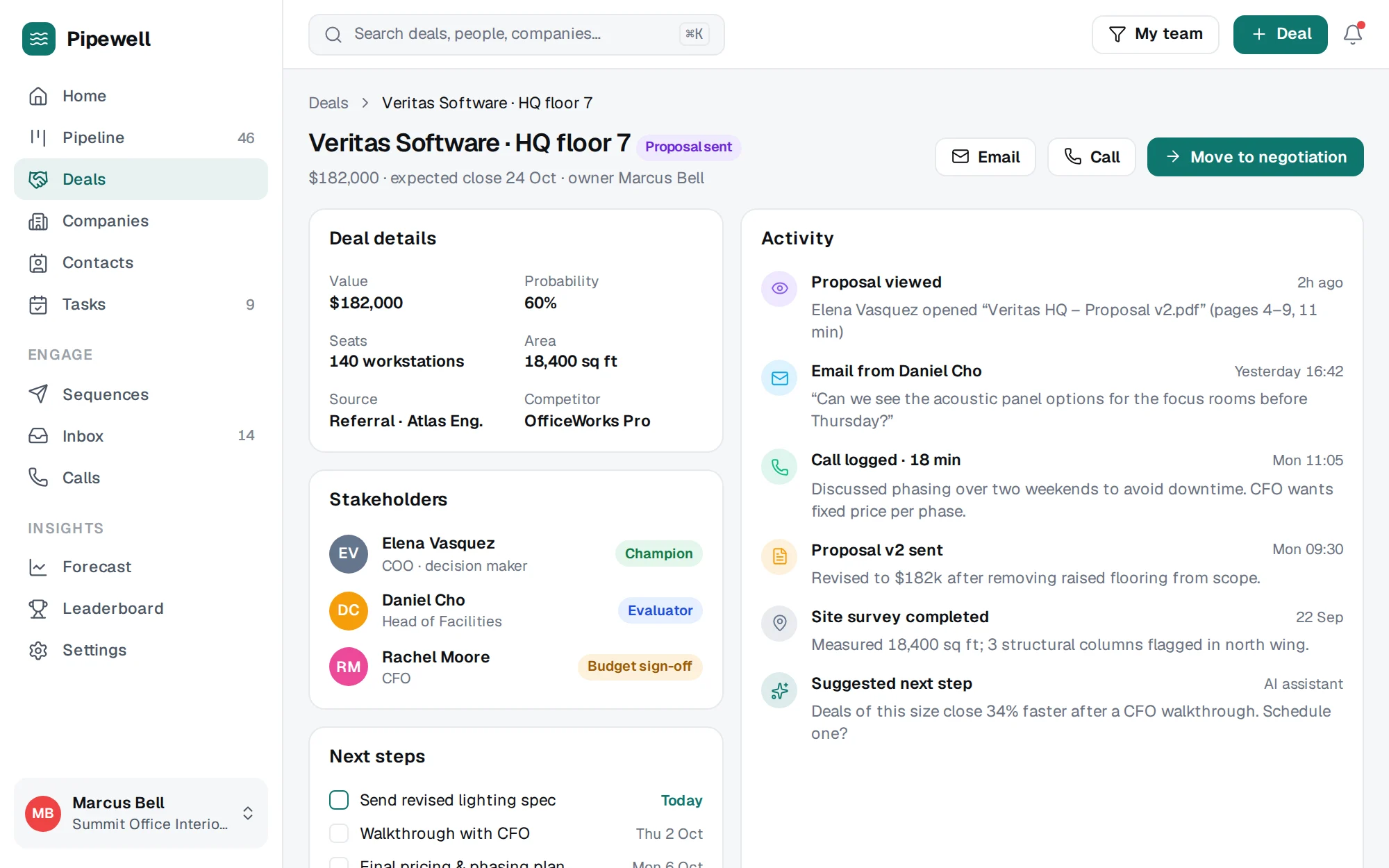This screenshot has width=1389, height=868.
Task: Click the Champion role tag
Action: (x=658, y=553)
